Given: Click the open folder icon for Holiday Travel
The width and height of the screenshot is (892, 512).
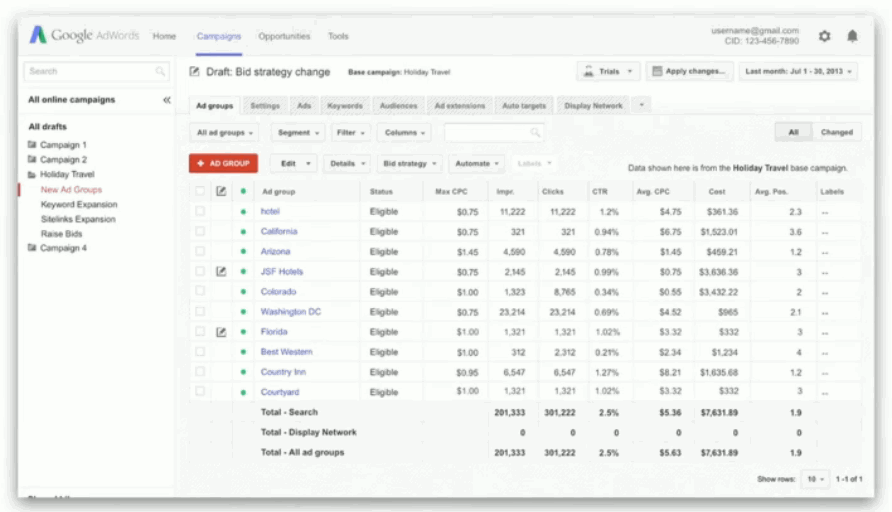Looking at the screenshot, I should (x=32, y=175).
